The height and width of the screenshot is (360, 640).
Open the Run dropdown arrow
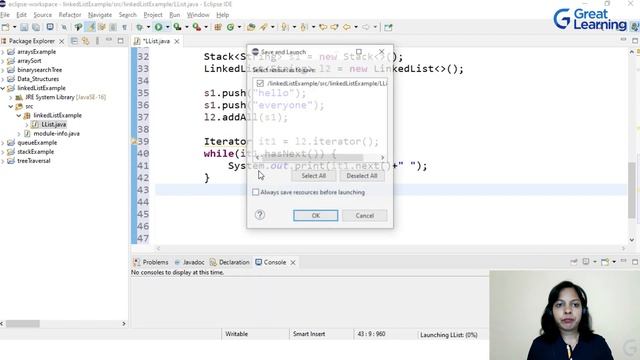(x=167, y=27)
